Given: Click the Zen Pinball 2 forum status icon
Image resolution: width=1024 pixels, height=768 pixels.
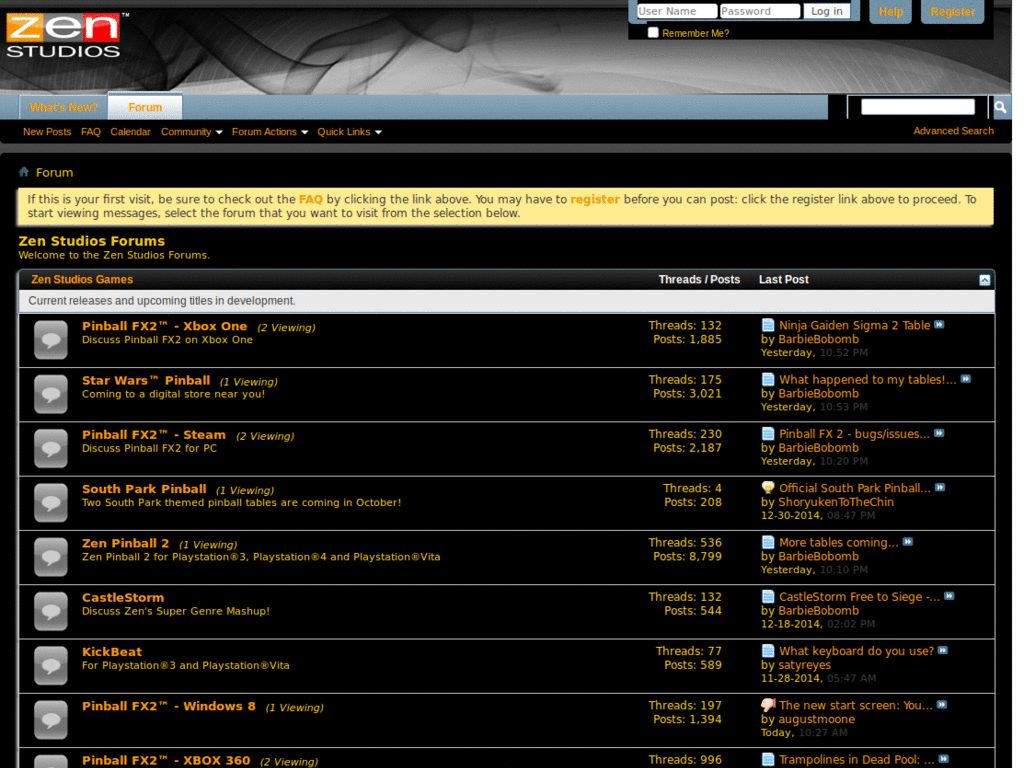Looking at the screenshot, I should pyautogui.click(x=51, y=556).
